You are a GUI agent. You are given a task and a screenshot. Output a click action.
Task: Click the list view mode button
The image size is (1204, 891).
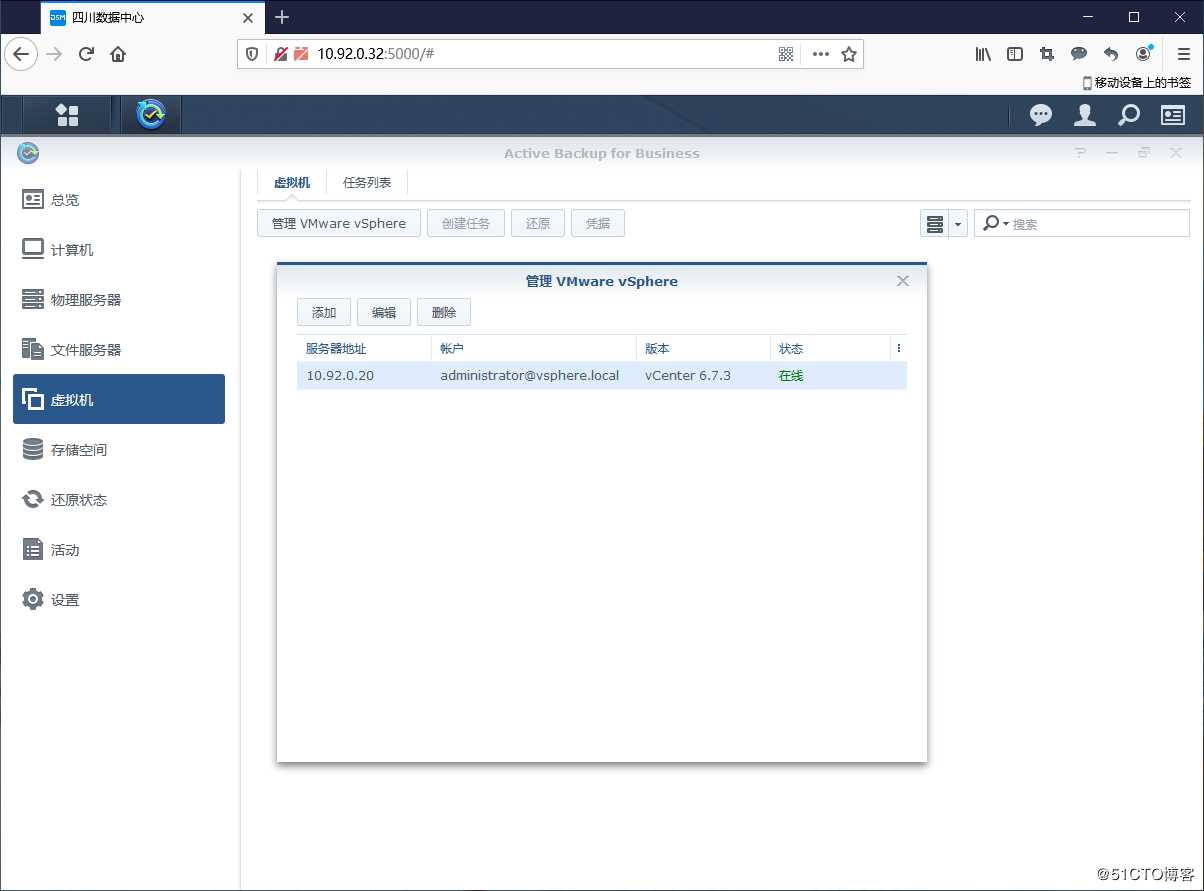point(935,223)
